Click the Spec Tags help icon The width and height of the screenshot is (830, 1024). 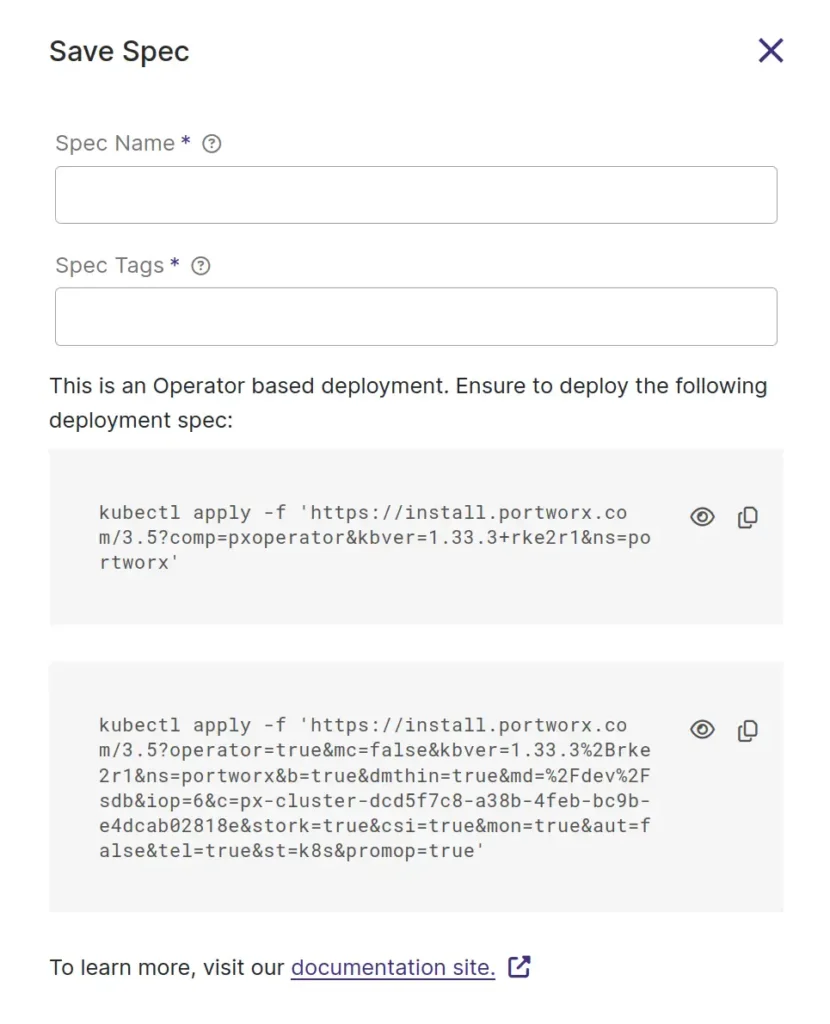pos(201,266)
